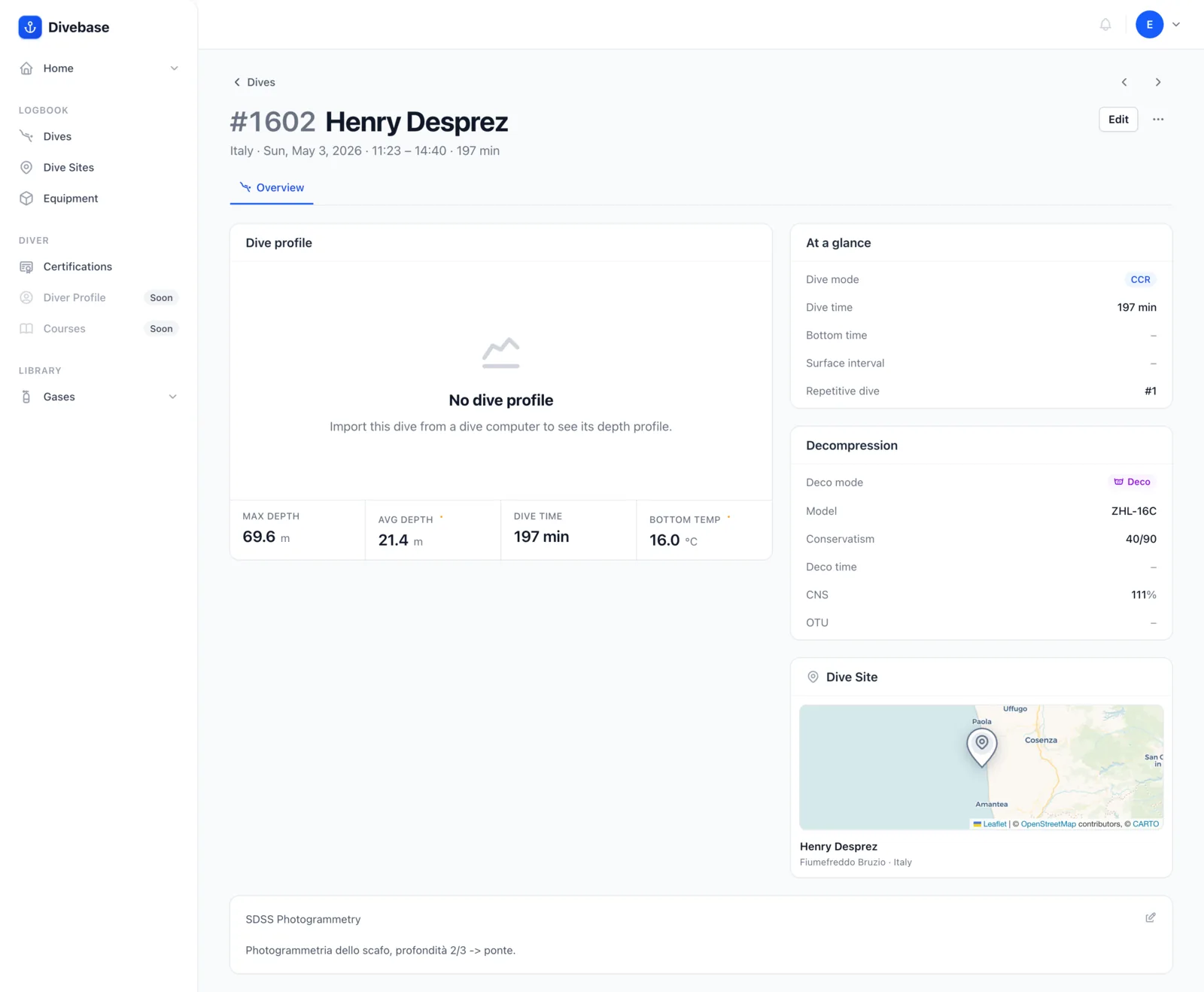Viewport: 1204px width, 992px height.
Task: Click the Dive Sites pin icon
Action: (26, 167)
